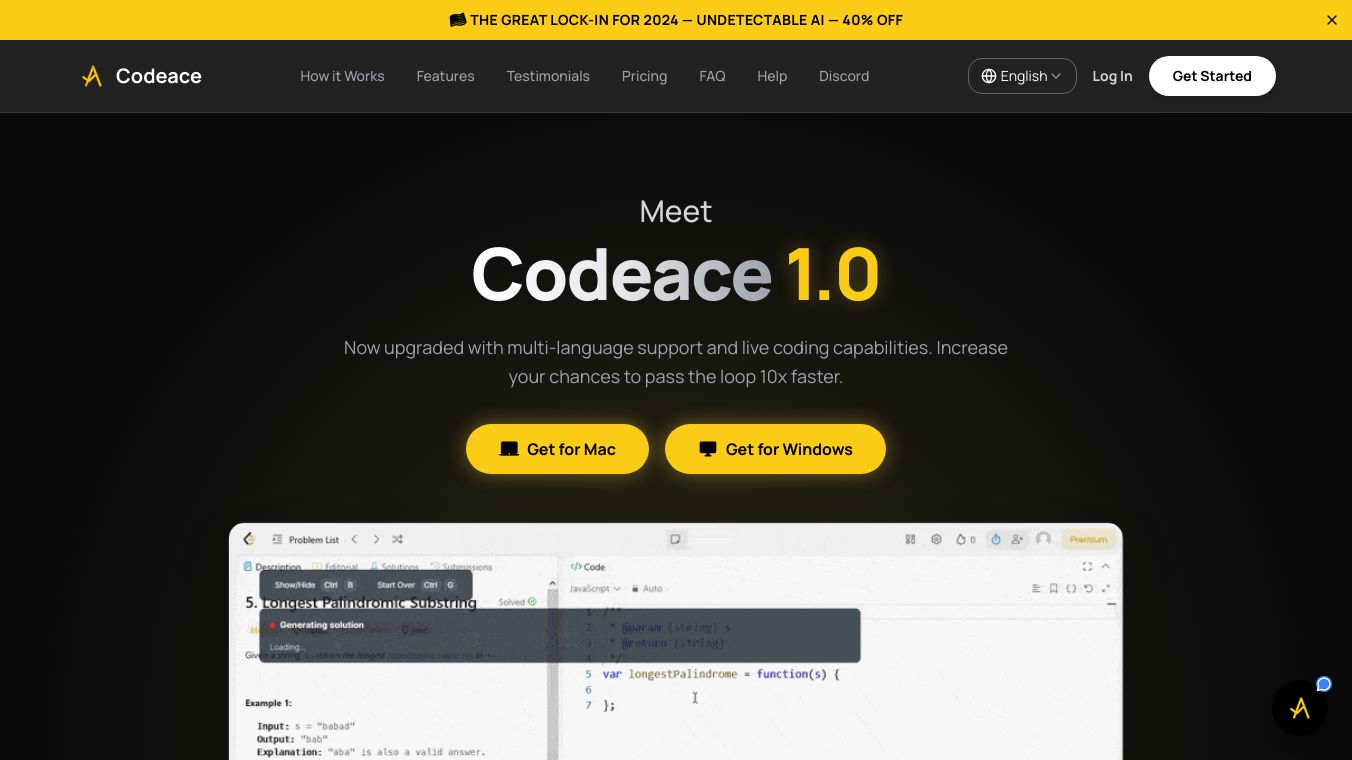Open the JavaScript language dropdown
This screenshot has height=760, width=1352.
click(x=592, y=589)
